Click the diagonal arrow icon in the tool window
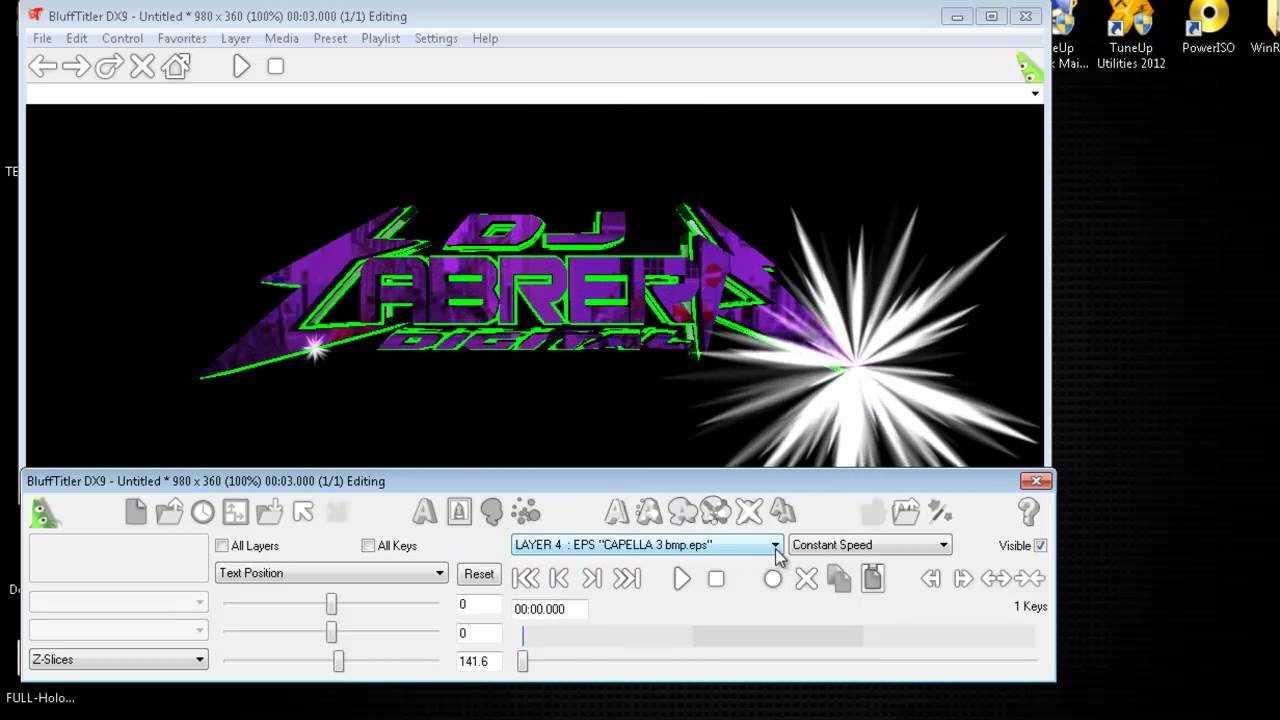The image size is (1280, 720). (303, 512)
